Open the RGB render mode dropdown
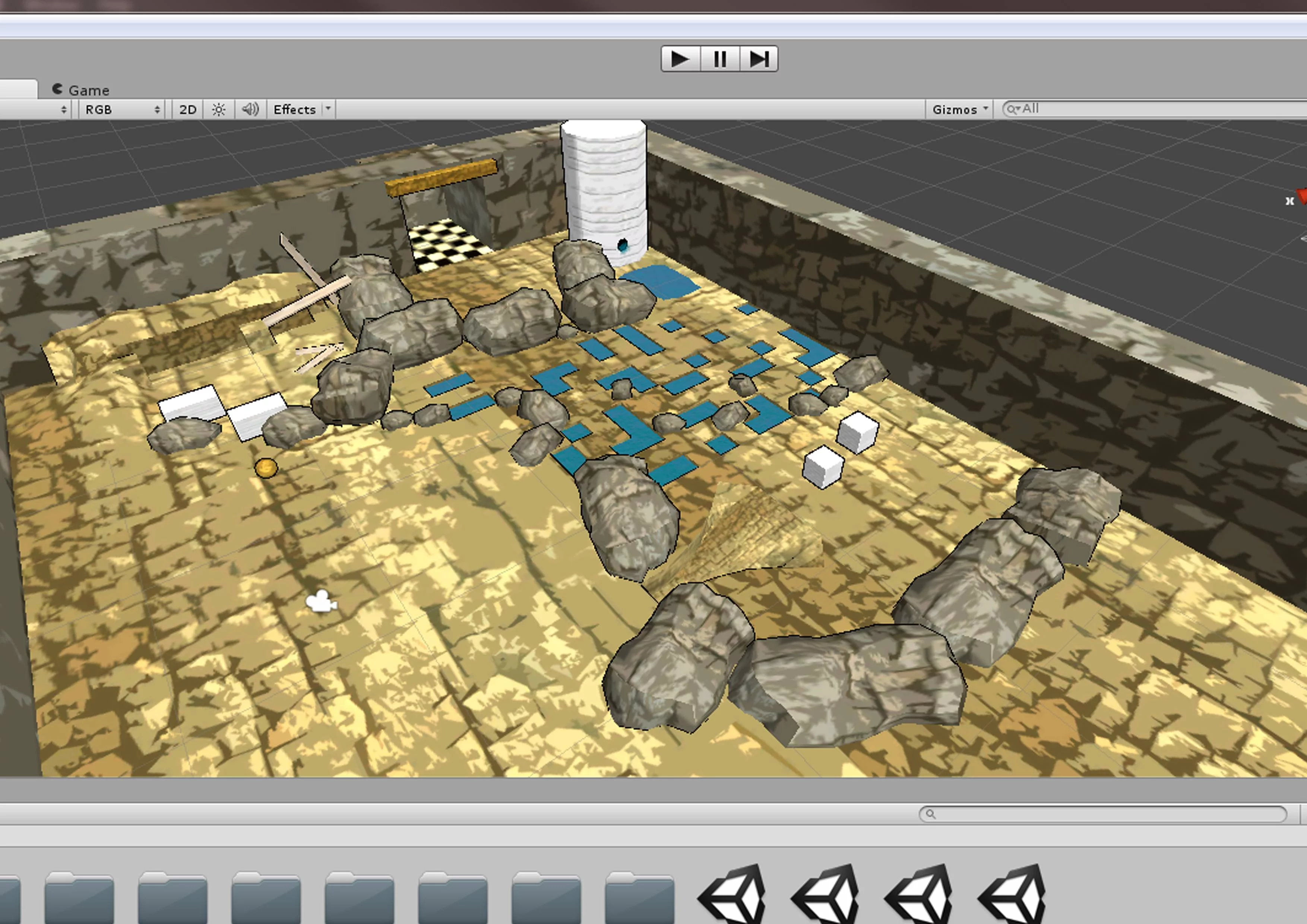 (122, 109)
